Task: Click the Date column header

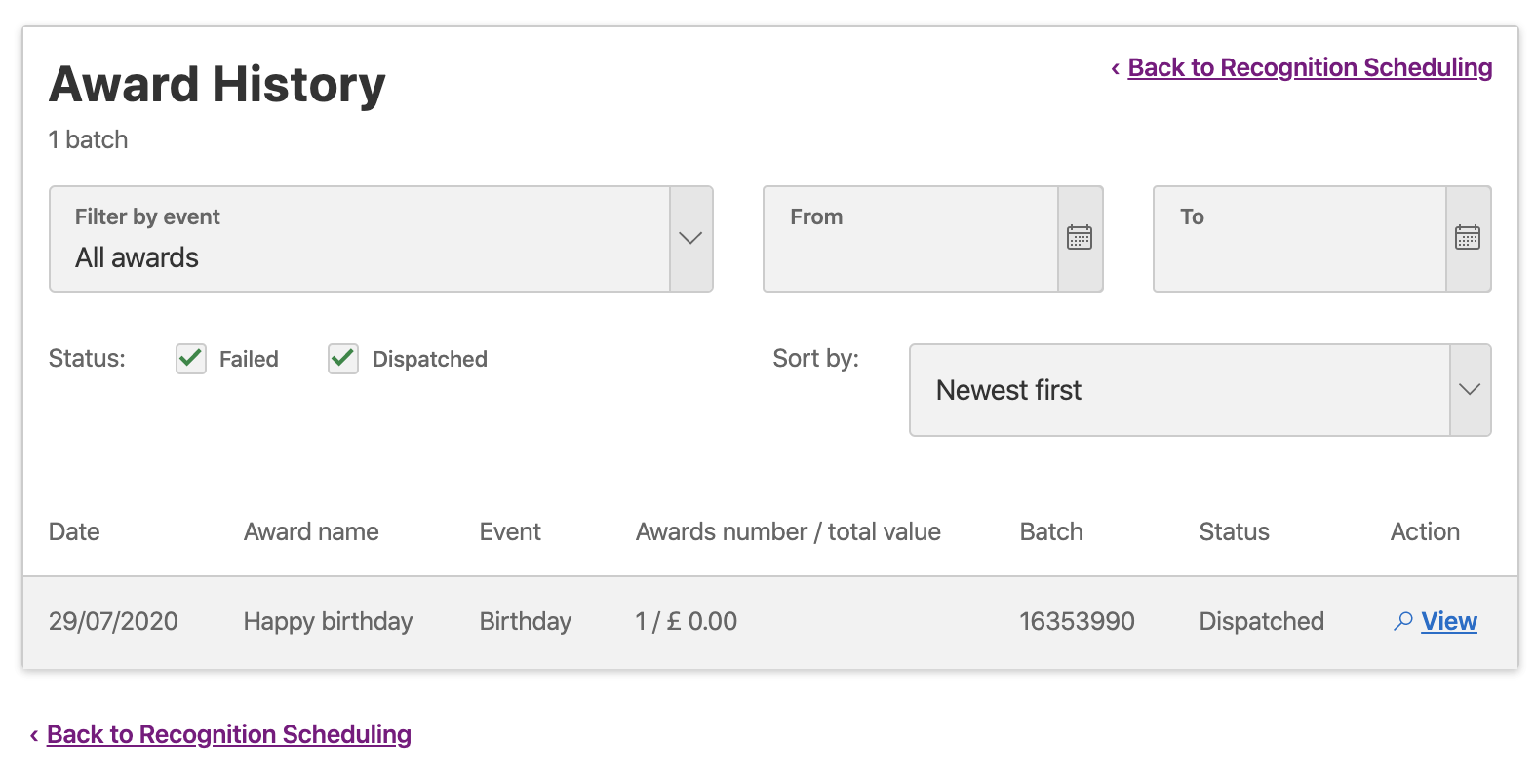Action: pos(74,531)
